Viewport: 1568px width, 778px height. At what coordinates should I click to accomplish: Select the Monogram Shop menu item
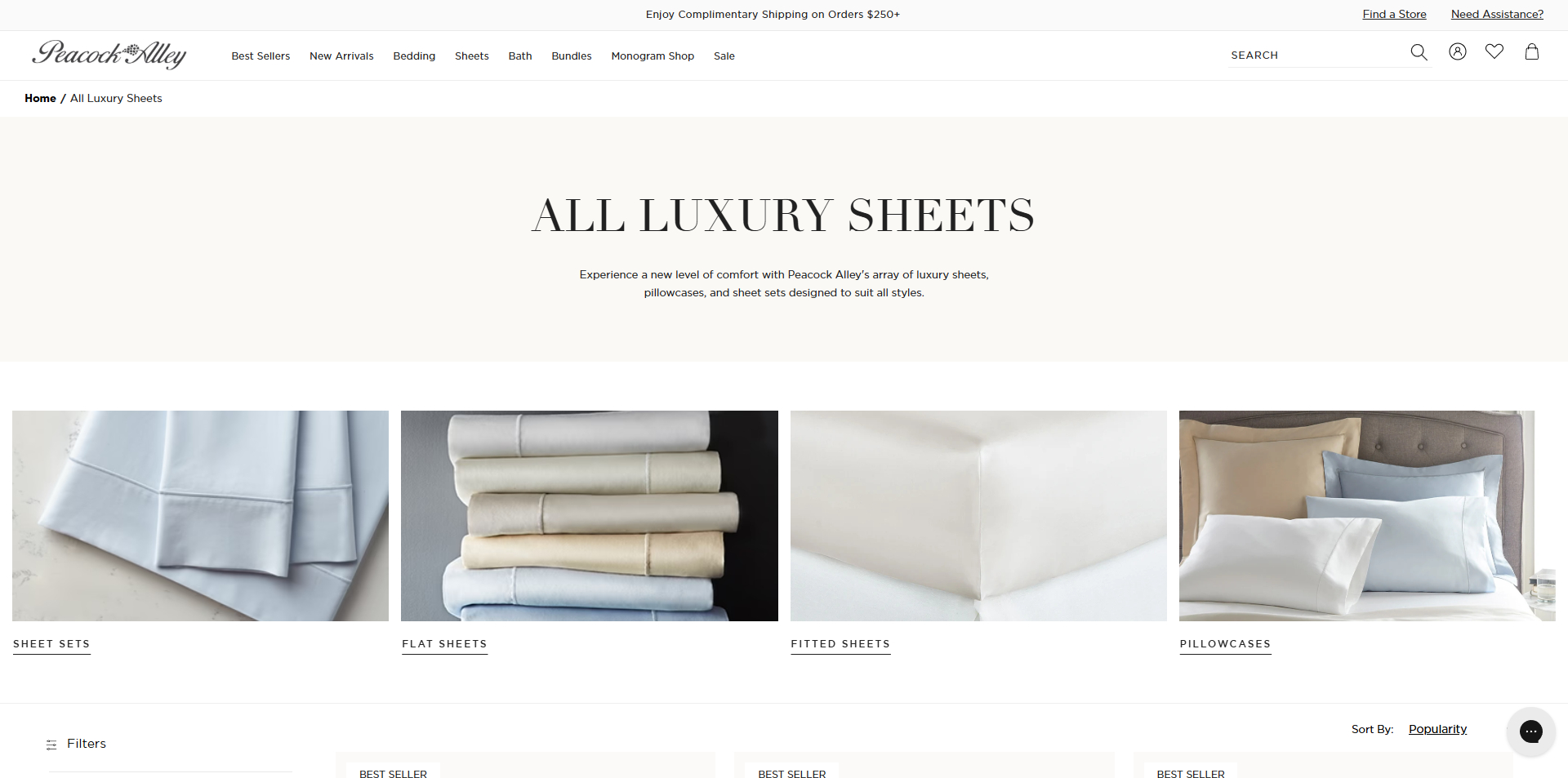(653, 56)
